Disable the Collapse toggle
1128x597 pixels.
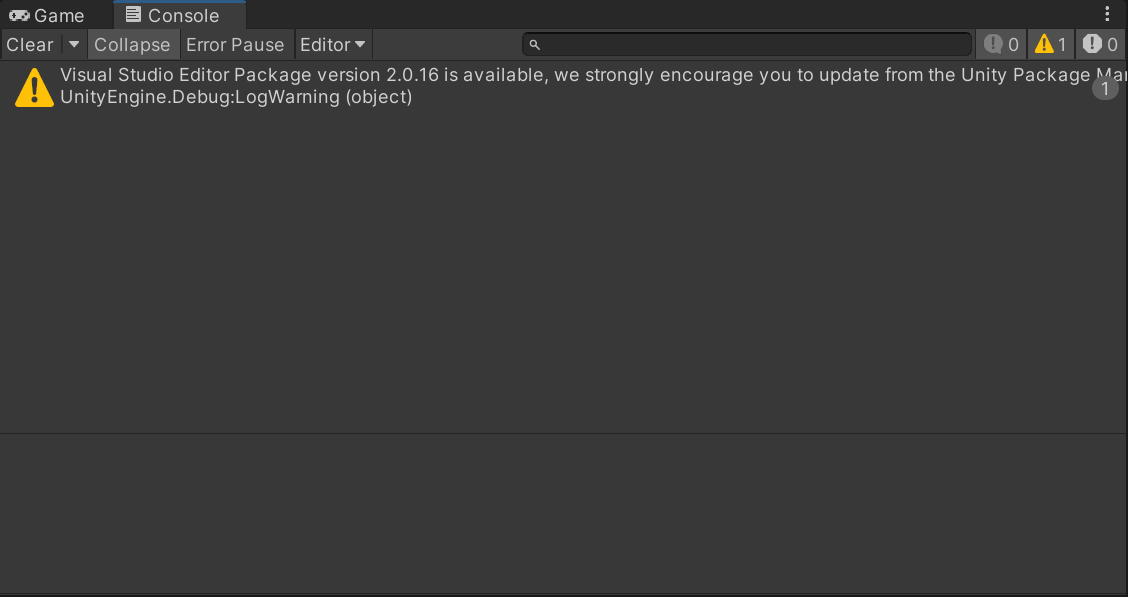click(x=132, y=45)
